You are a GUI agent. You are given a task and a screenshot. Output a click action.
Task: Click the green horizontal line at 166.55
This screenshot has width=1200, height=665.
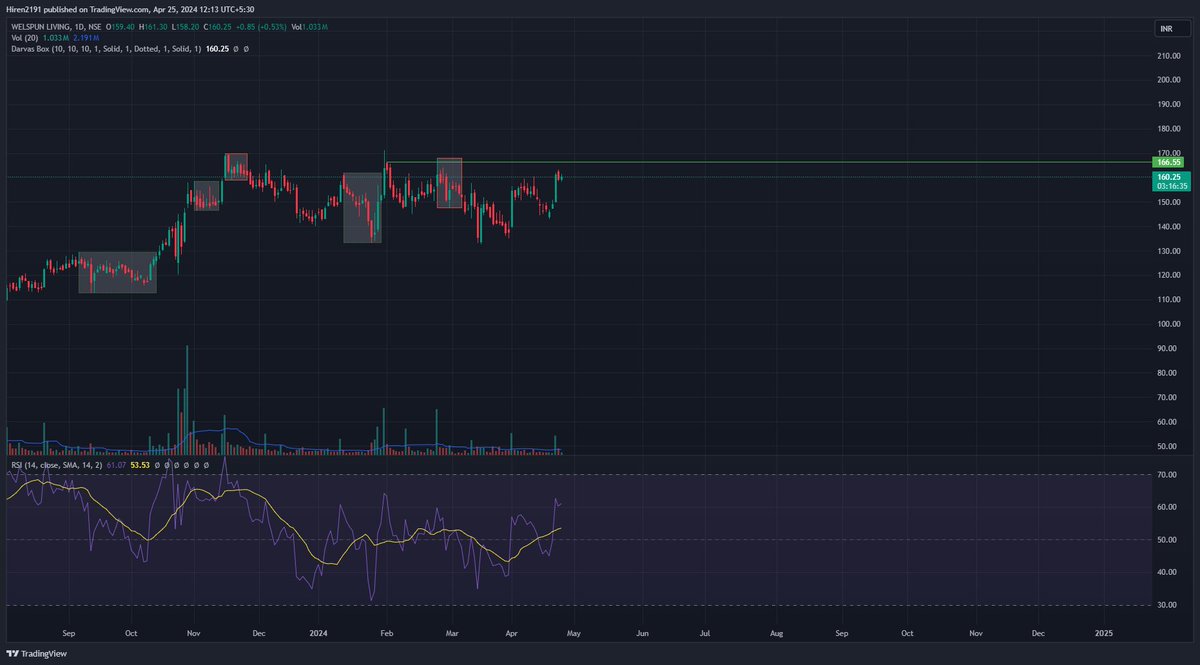click(x=770, y=162)
